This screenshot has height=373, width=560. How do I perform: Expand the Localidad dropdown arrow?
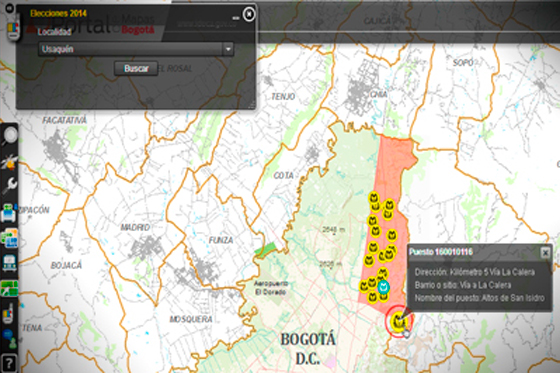coord(228,49)
